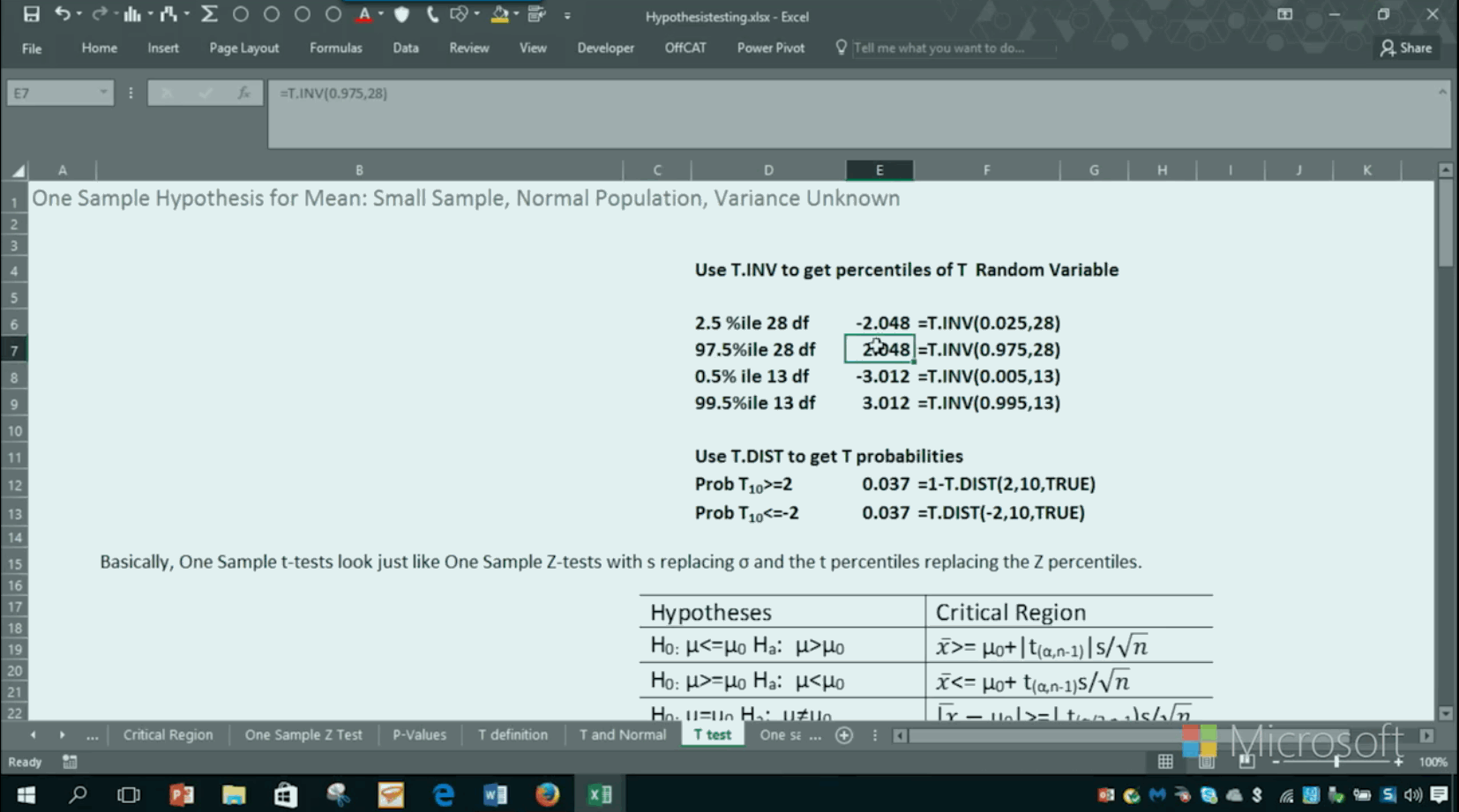
Task: Click the Font Color letter A icon
Action: [363, 15]
